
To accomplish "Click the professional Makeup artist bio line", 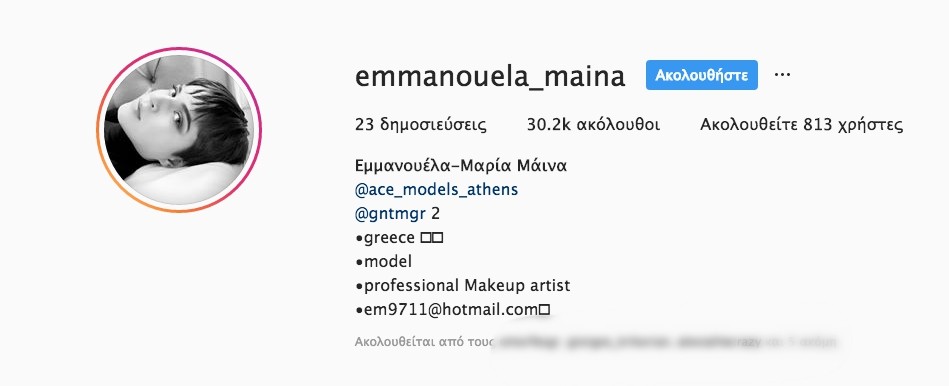I will point(463,286).
